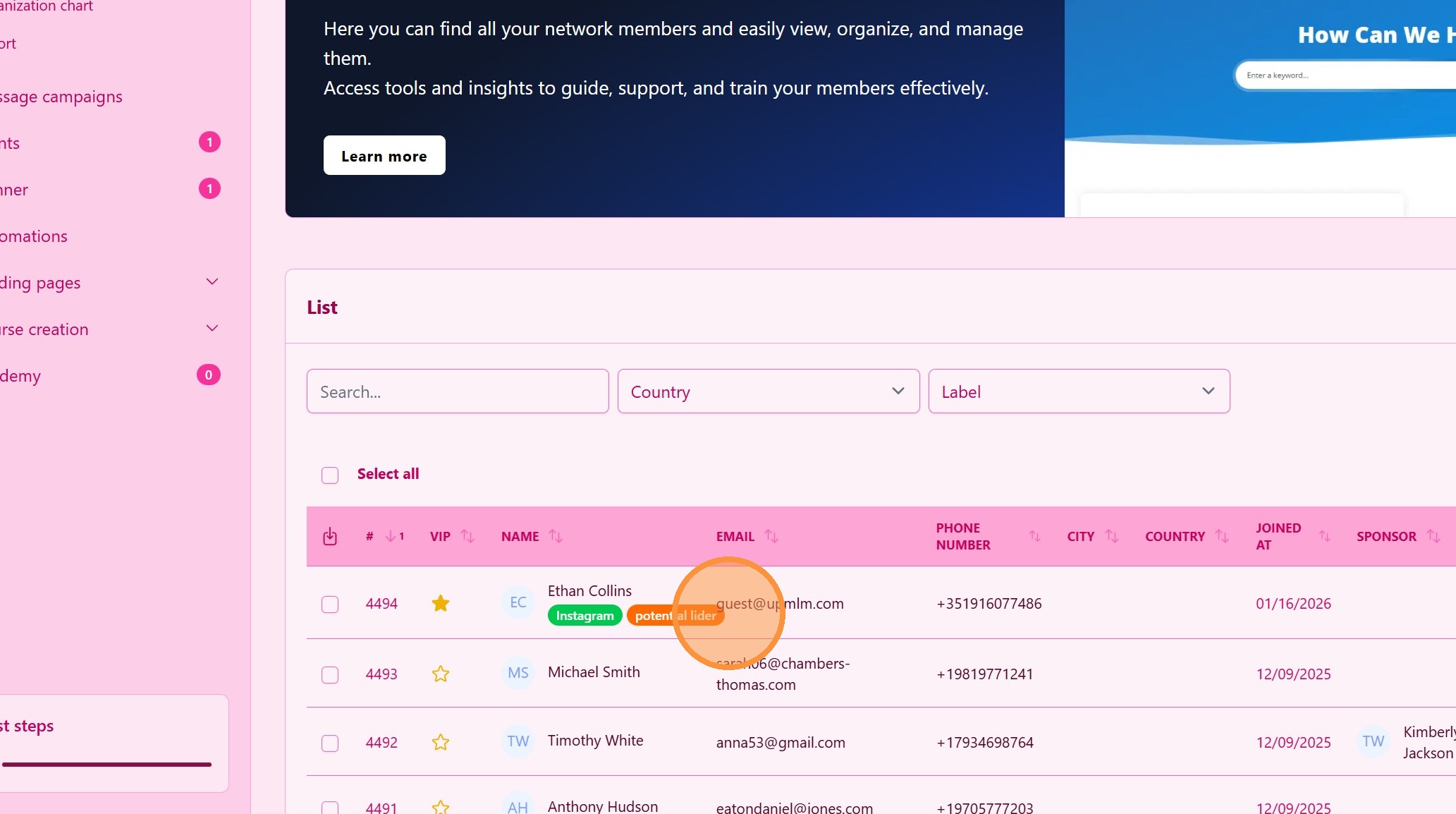Open automations menu item in sidebar
The image size is (1456, 814).
pos(34,236)
